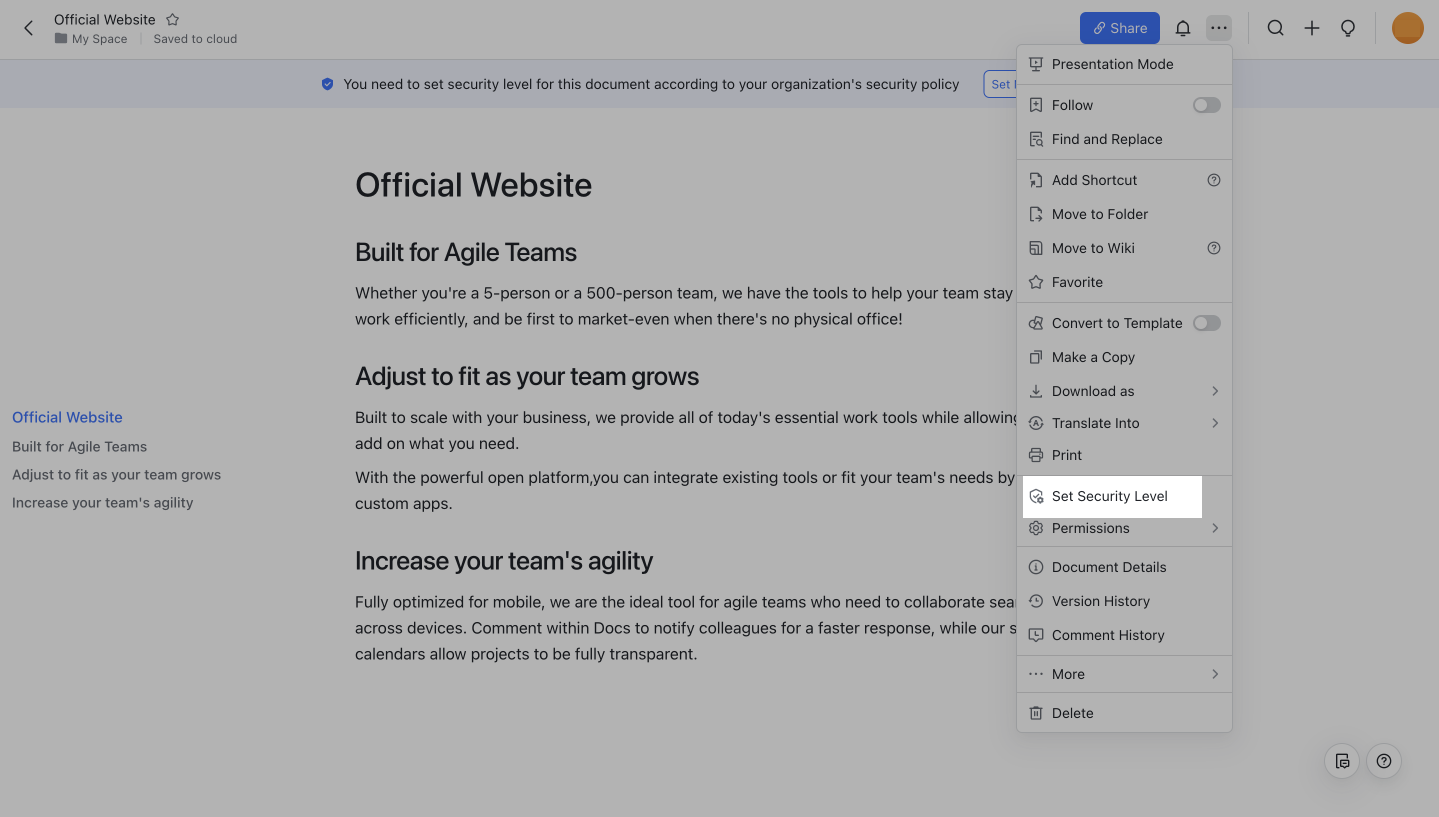This screenshot has width=1439, height=817.
Task: Expand the Translate Into submenu
Action: [1124, 423]
